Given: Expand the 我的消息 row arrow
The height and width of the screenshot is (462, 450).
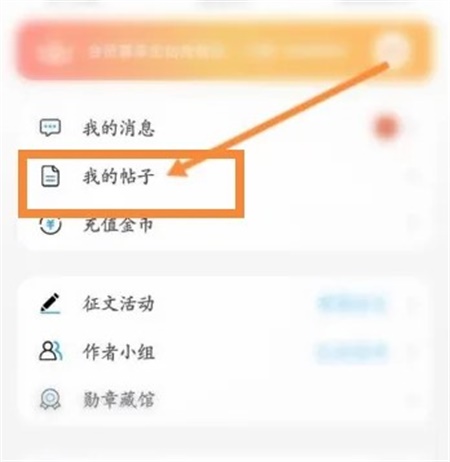Looking at the screenshot, I should click(x=415, y=128).
